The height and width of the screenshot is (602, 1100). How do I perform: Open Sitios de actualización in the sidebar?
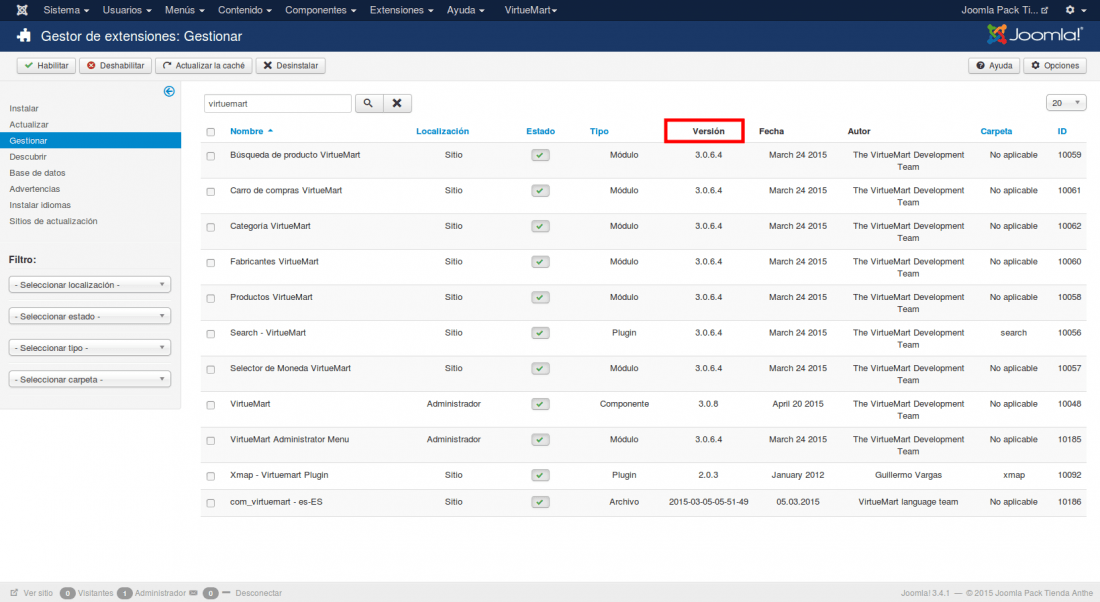(53, 222)
